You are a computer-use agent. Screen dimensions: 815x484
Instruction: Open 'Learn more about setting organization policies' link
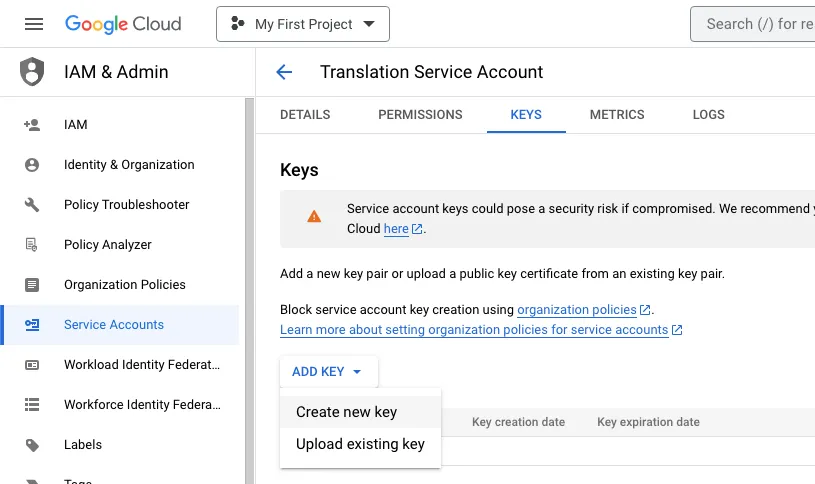click(474, 330)
